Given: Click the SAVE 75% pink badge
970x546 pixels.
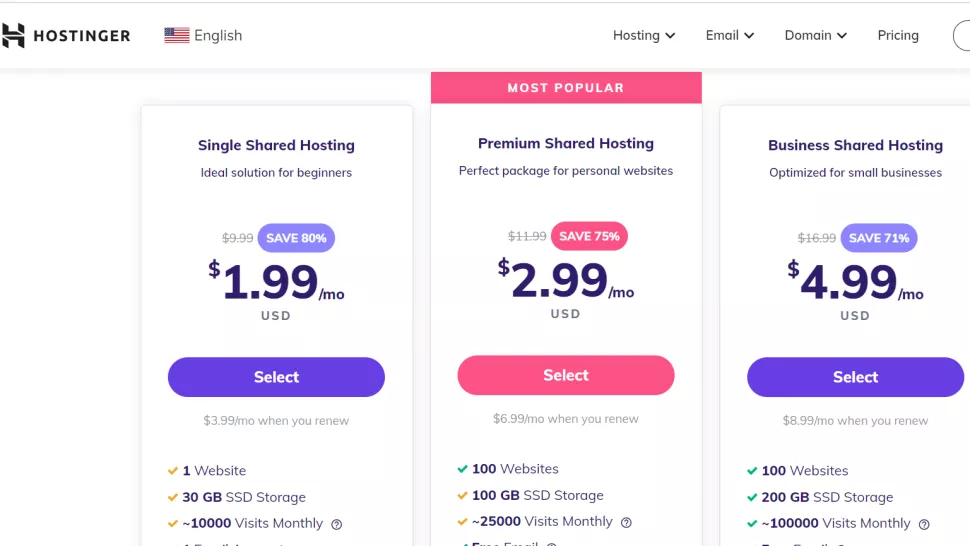Looking at the screenshot, I should [589, 236].
